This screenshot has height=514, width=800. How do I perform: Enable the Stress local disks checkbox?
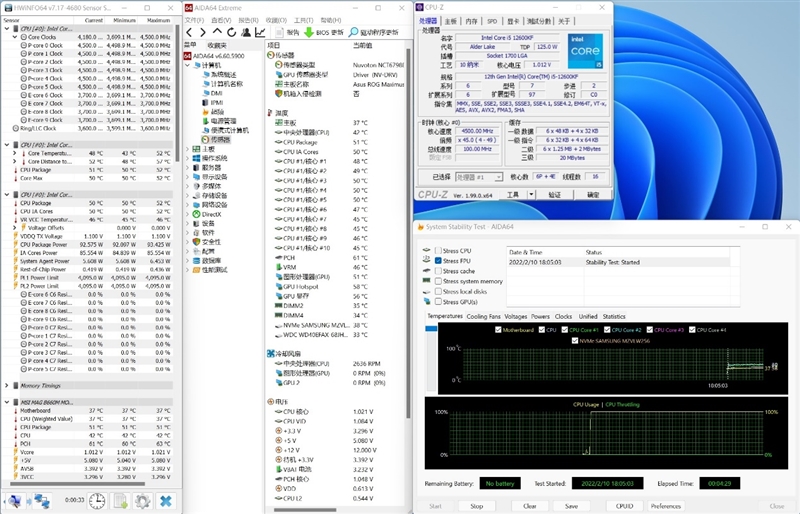pos(438,291)
